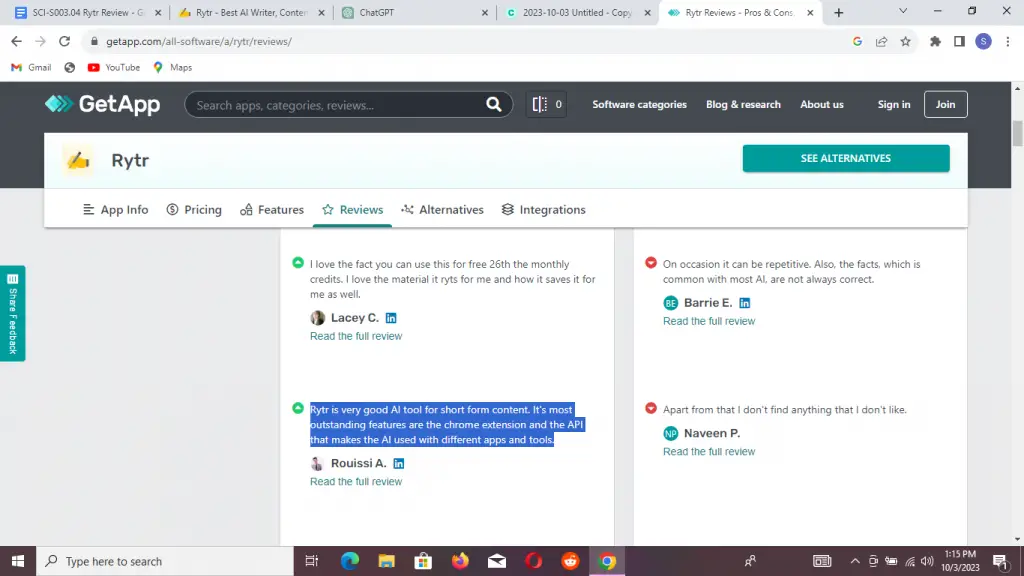This screenshot has width=1024, height=576.
Task: Open Mail app from taskbar
Action: pyautogui.click(x=497, y=561)
